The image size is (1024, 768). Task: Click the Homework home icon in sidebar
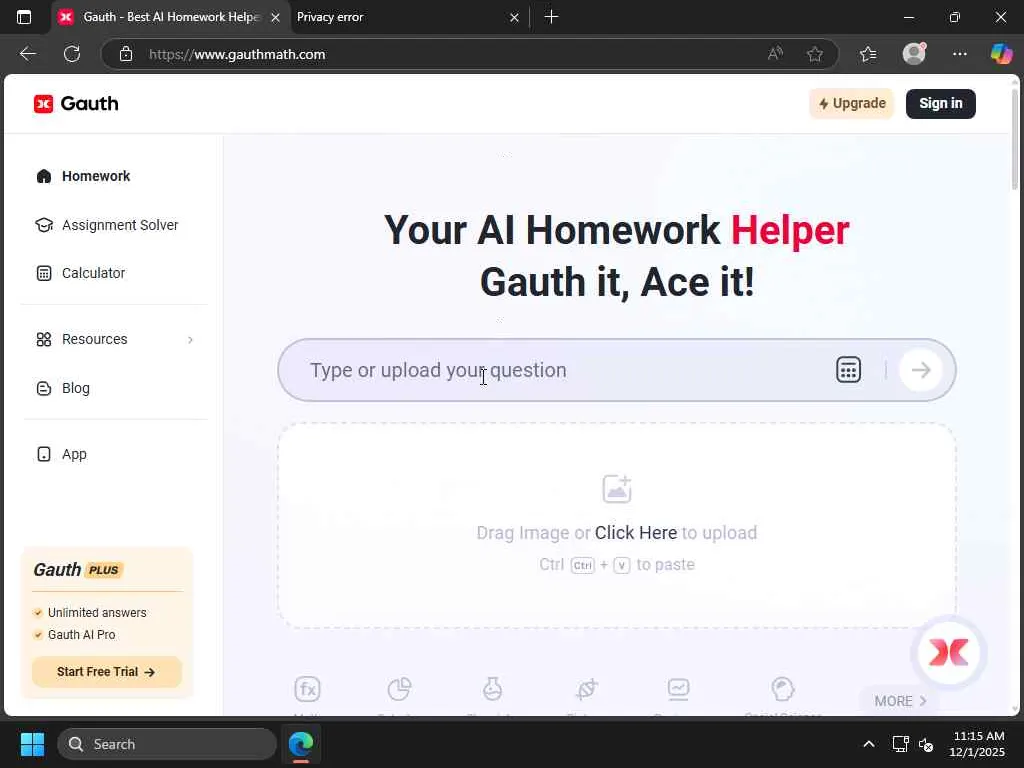pyautogui.click(x=44, y=176)
